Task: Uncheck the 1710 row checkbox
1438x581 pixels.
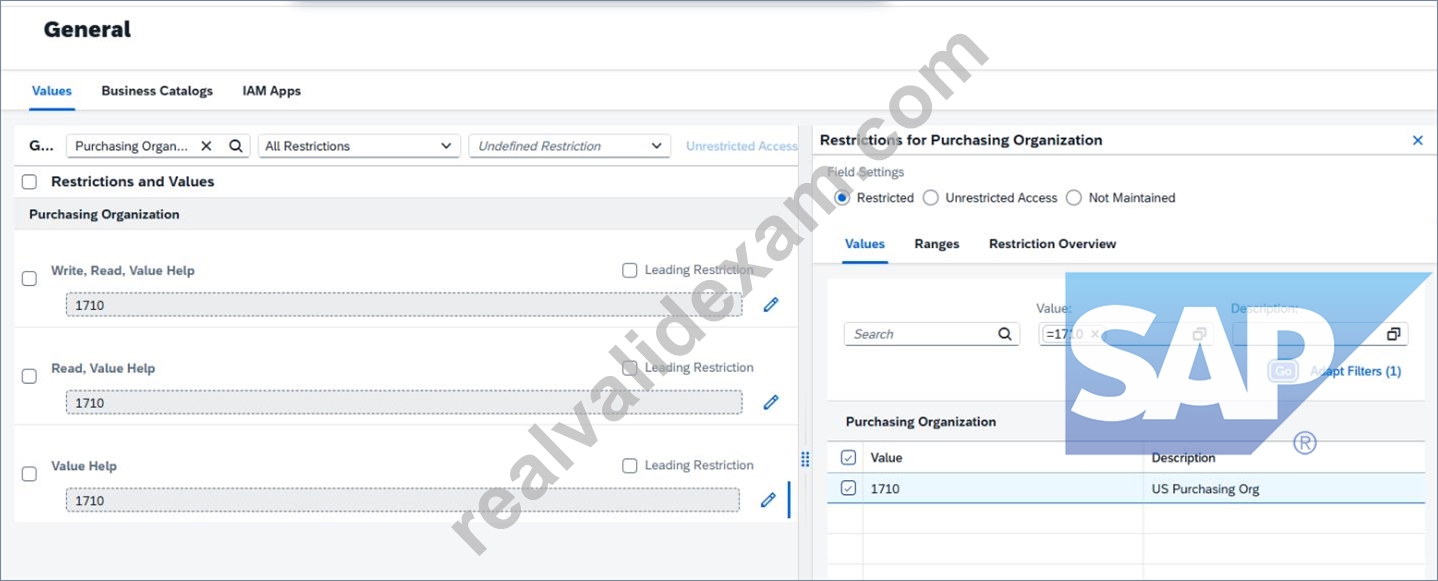Action: (x=849, y=489)
